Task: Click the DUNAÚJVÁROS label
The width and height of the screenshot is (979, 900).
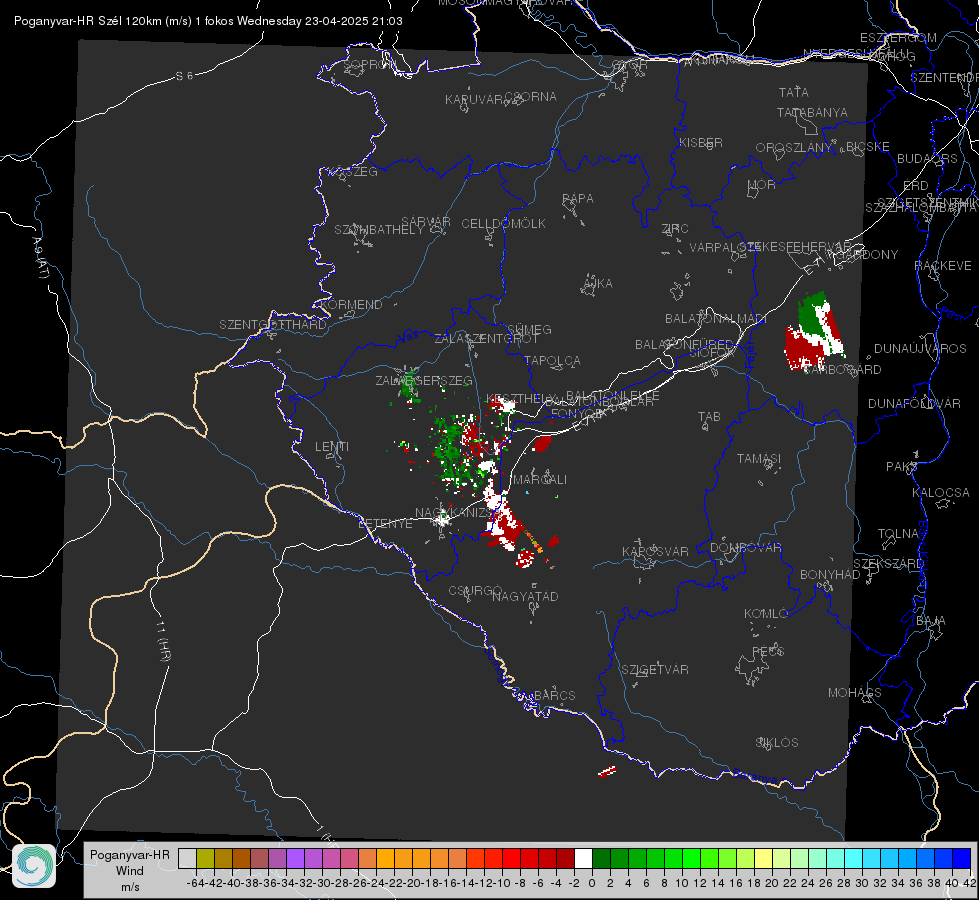Action: (920, 349)
